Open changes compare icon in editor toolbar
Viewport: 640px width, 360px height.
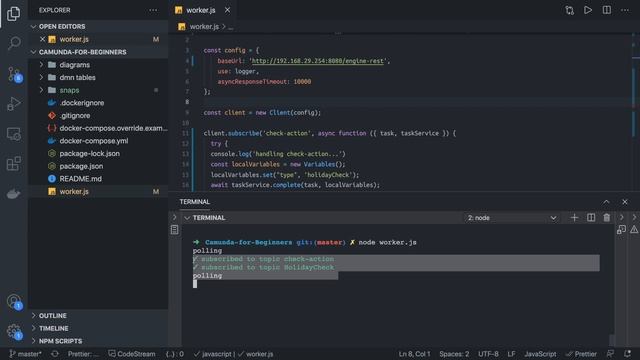(569, 10)
